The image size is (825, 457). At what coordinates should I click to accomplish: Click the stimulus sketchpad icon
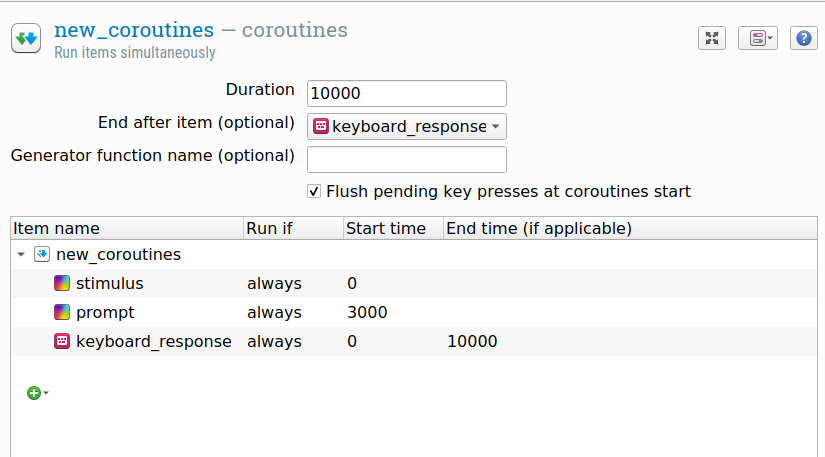pos(62,283)
